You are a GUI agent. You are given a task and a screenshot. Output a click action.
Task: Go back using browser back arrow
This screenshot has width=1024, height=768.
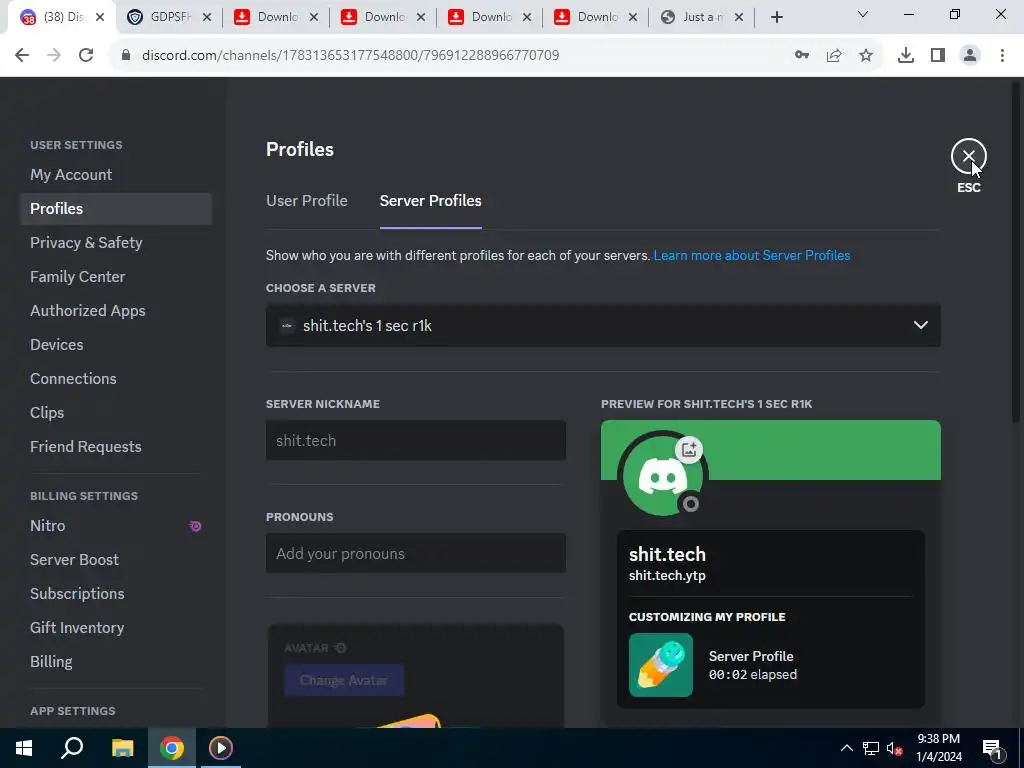coord(22,55)
